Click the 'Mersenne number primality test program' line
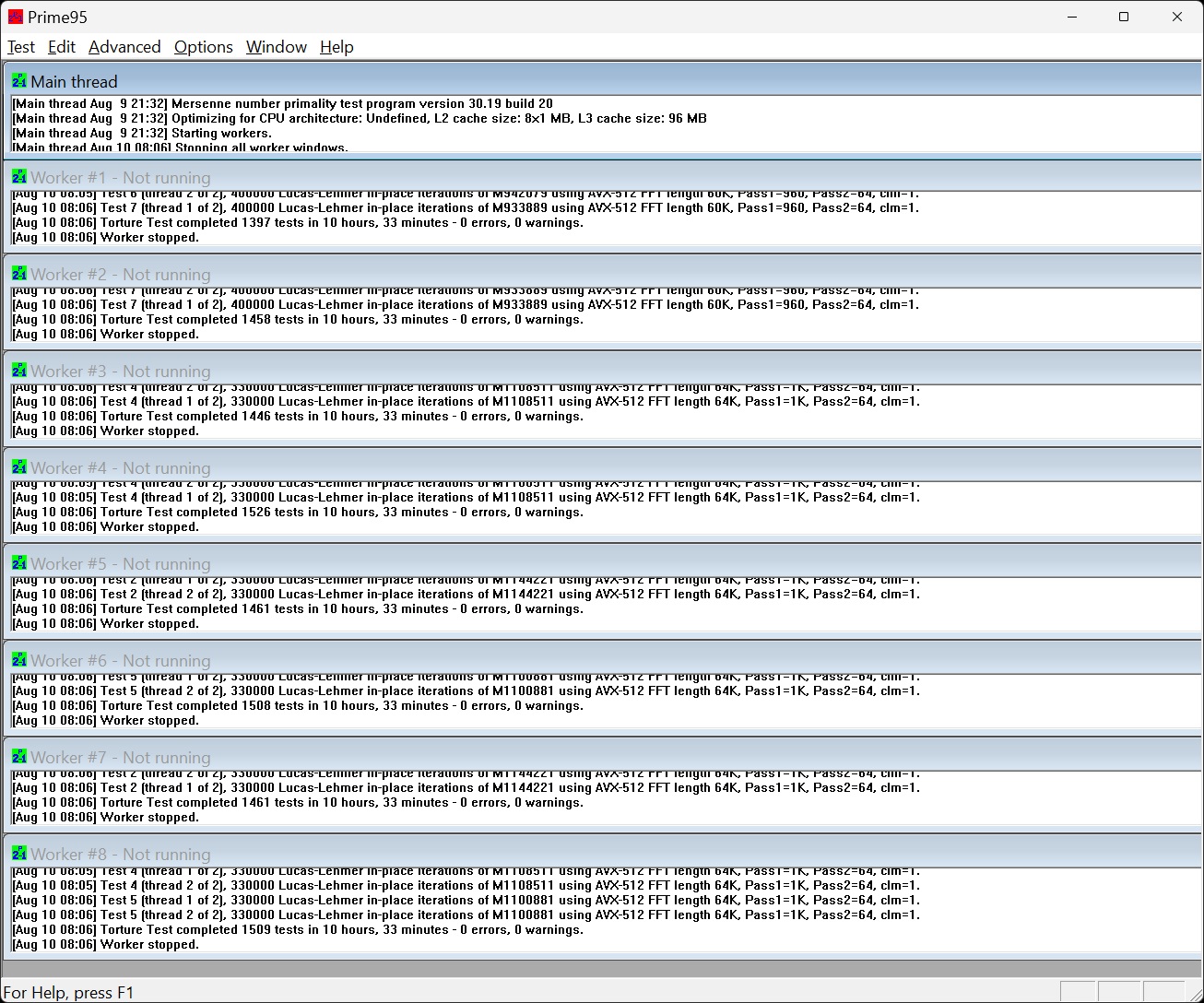 point(283,103)
